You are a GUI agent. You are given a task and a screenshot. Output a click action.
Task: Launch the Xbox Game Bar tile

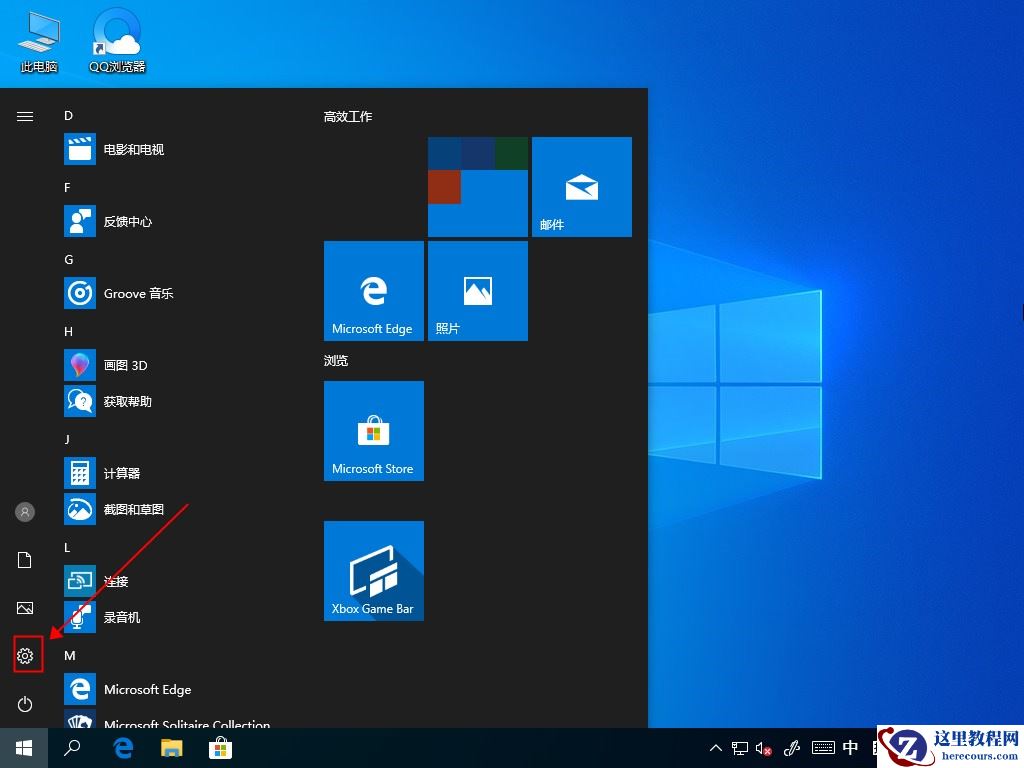(x=373, y=570)
